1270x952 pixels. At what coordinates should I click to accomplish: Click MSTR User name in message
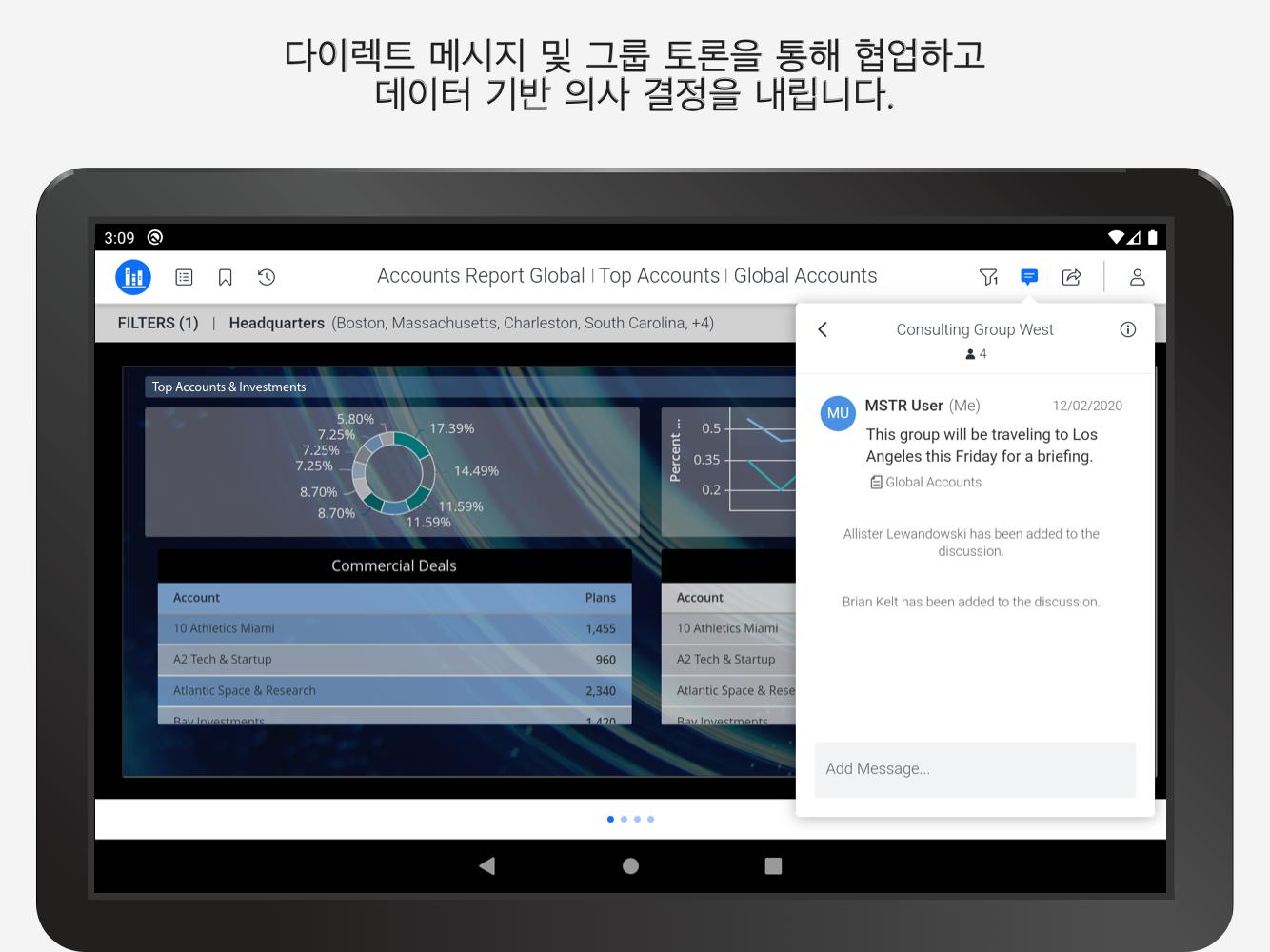coord(903,406)
